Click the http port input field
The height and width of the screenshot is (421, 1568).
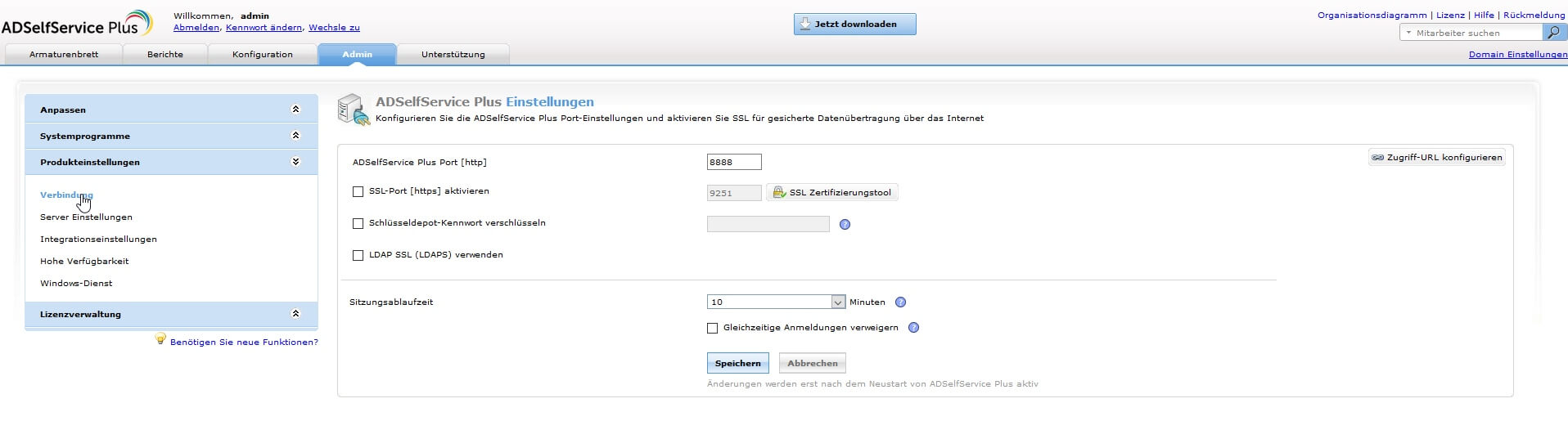click(734, 162)
